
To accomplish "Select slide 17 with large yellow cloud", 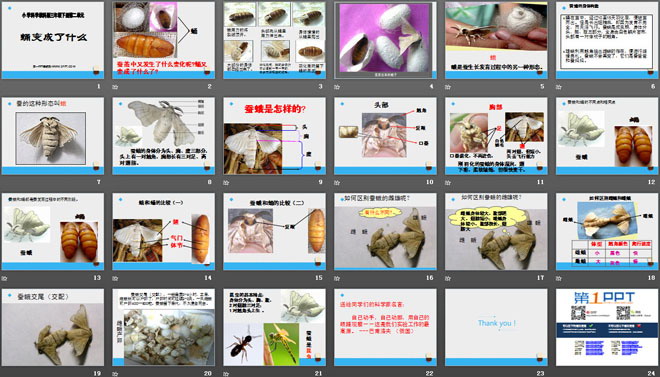I will click(x=496, y=232).
